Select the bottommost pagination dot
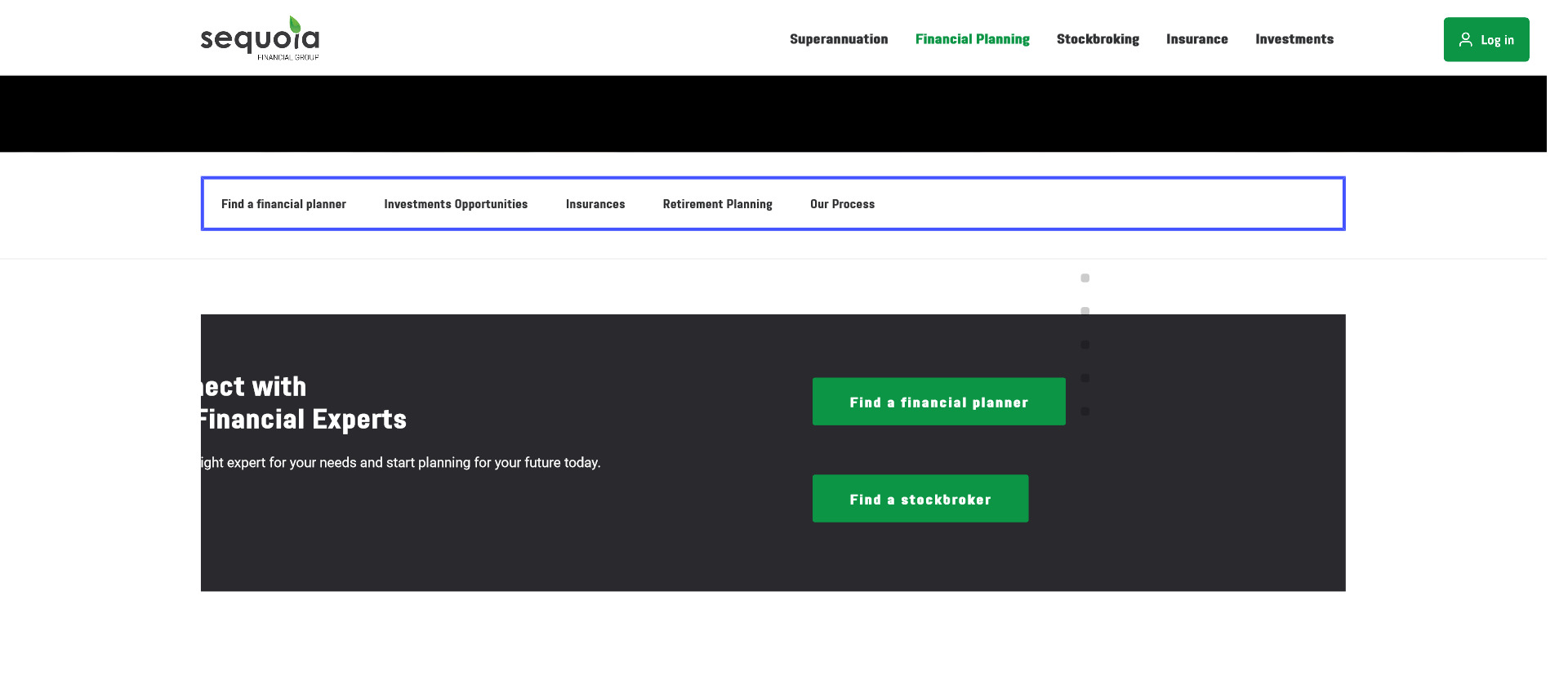 coord(1085,412)
